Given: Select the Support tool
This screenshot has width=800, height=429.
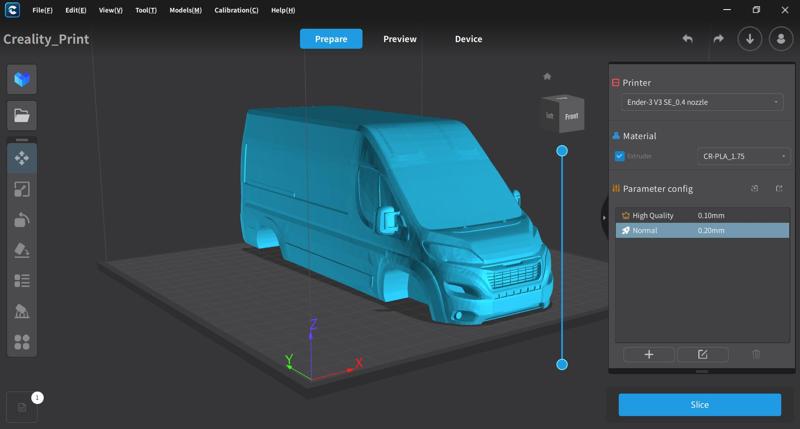Looking at the screenshot, I should coord(22,311).
